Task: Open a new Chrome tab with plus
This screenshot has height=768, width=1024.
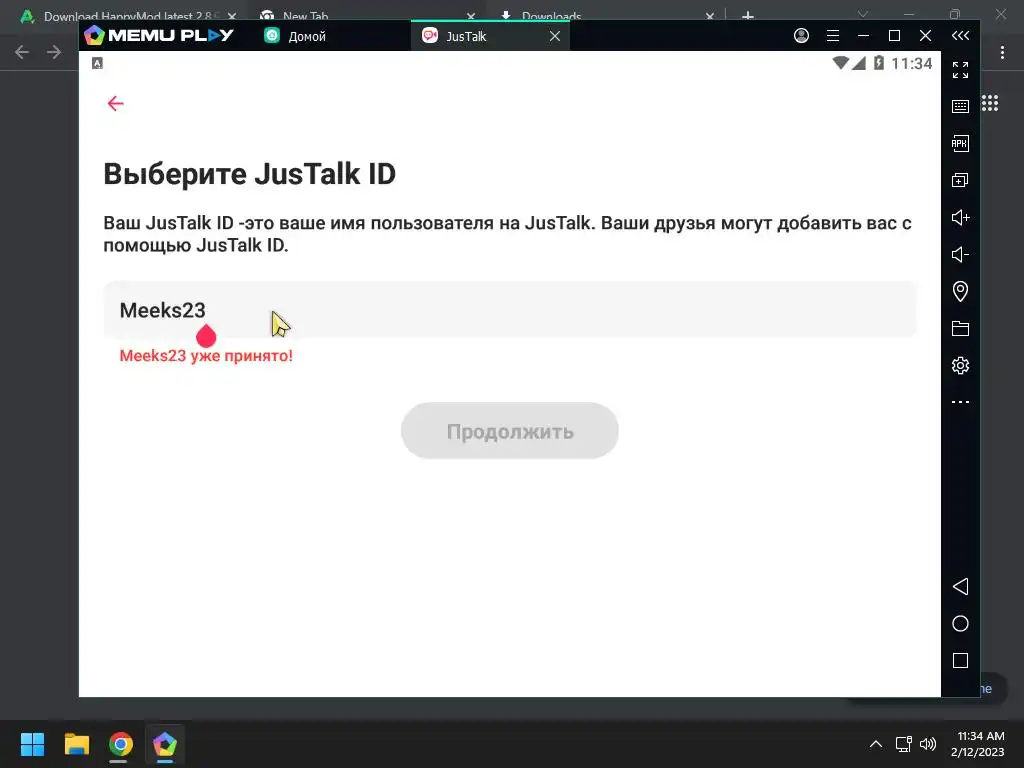Action: tap(748, 16)
